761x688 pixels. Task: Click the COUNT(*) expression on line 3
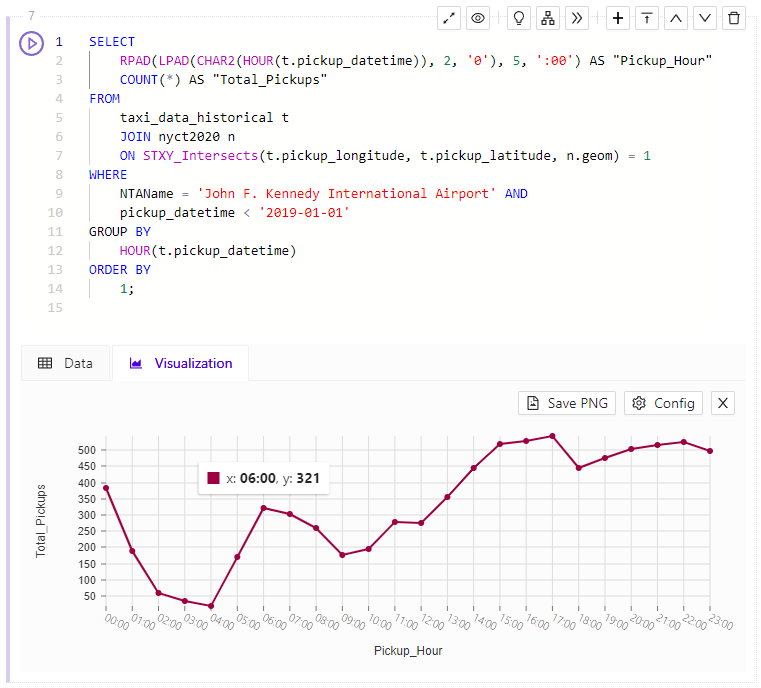pos(150,80)
